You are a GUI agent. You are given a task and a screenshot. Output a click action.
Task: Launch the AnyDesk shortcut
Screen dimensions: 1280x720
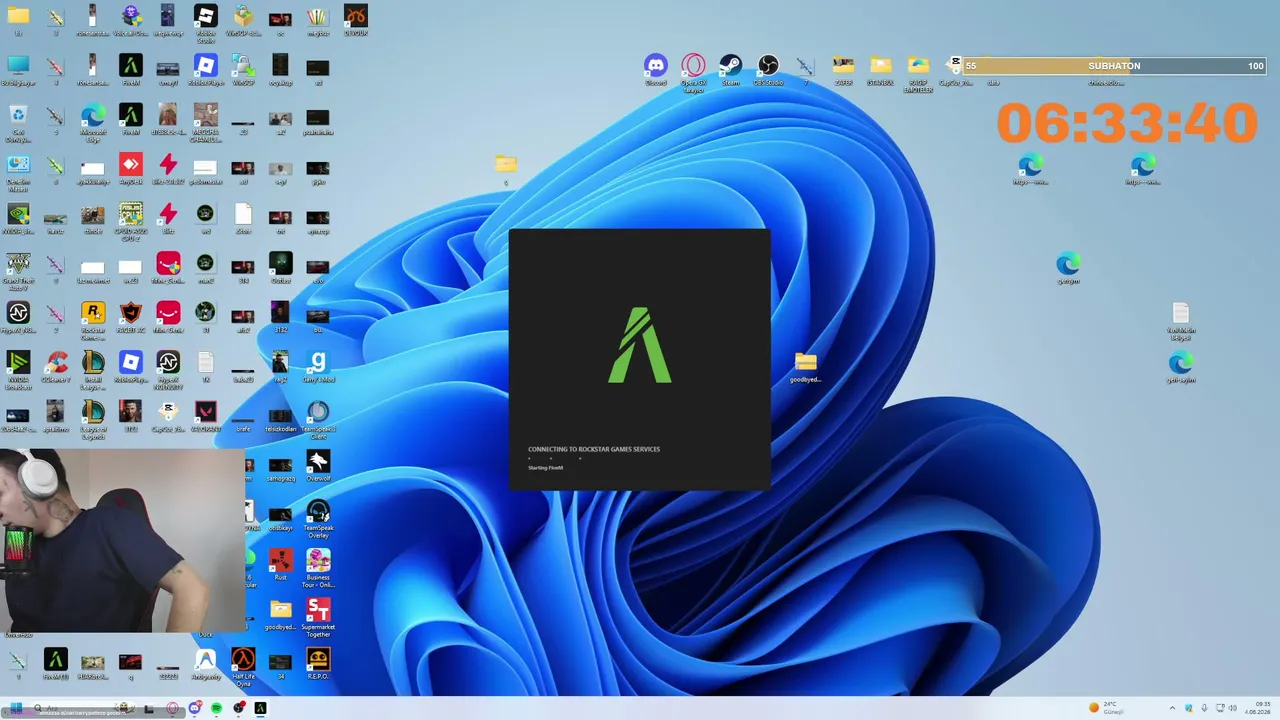point(130,169)
